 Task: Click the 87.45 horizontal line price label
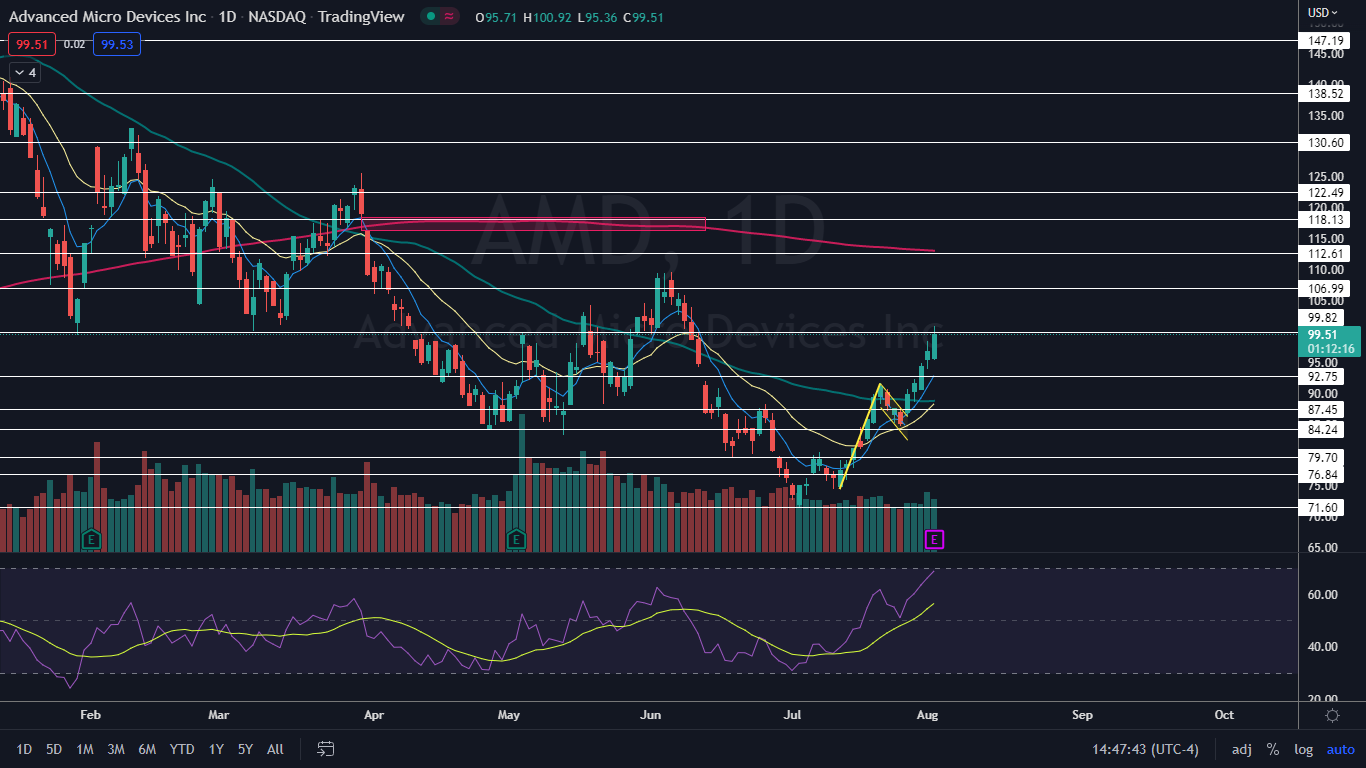(1324, 410)
